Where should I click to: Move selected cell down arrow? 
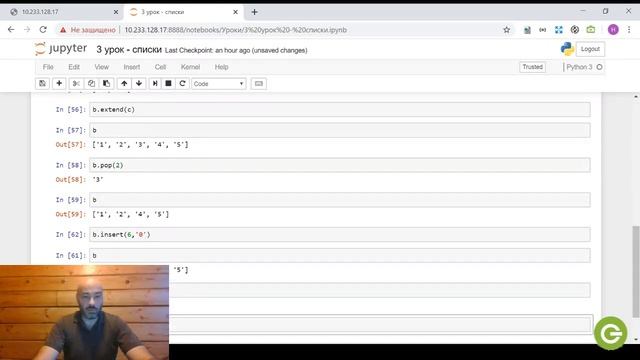(x=139, y=84)
